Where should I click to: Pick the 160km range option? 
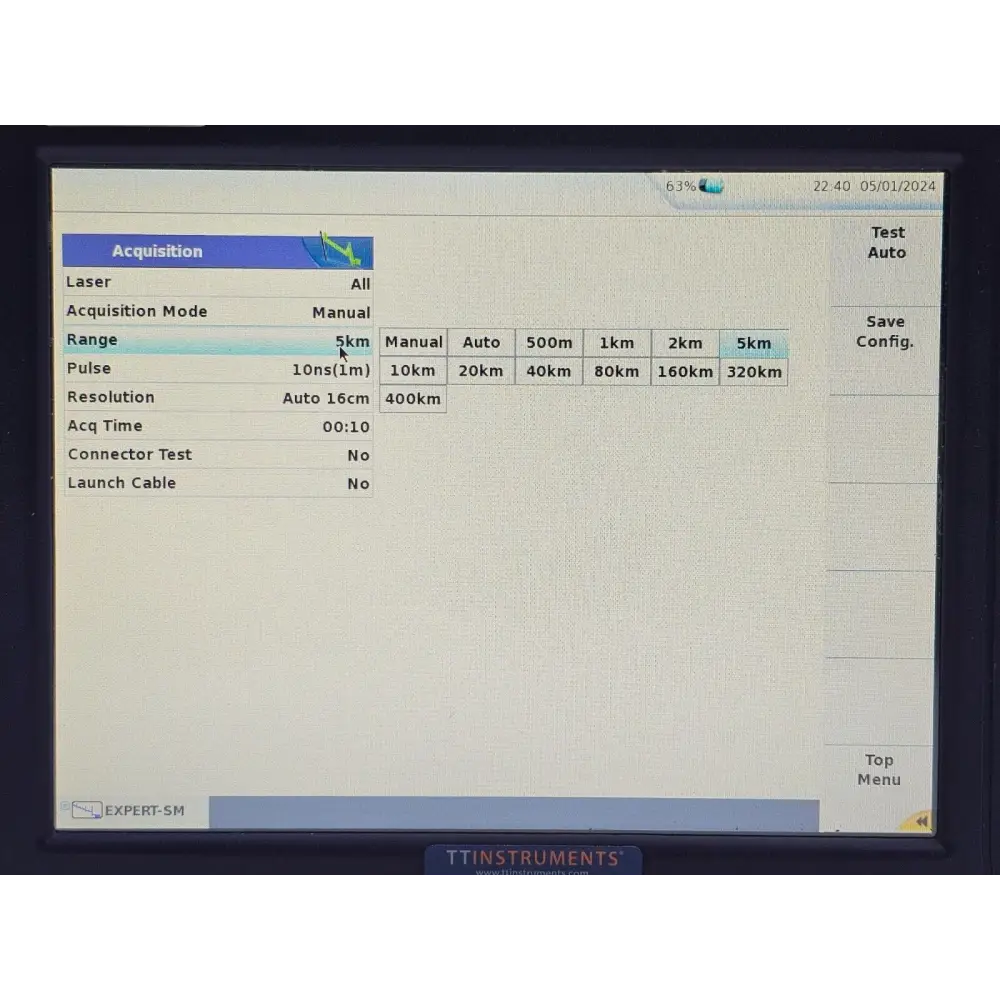point(685,372)
